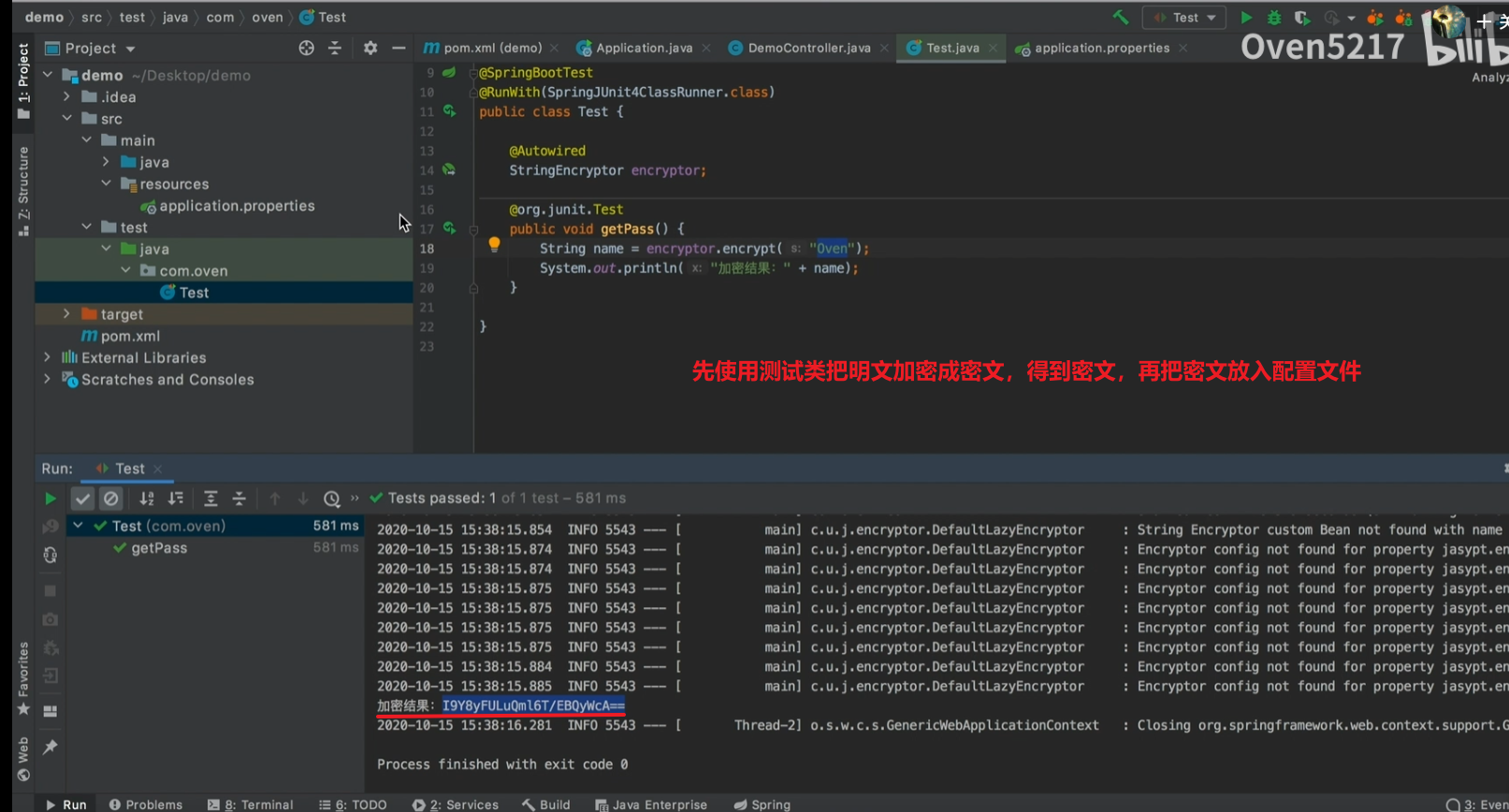
Task: Open test history clock icon
Action: (x=331, y=499)
